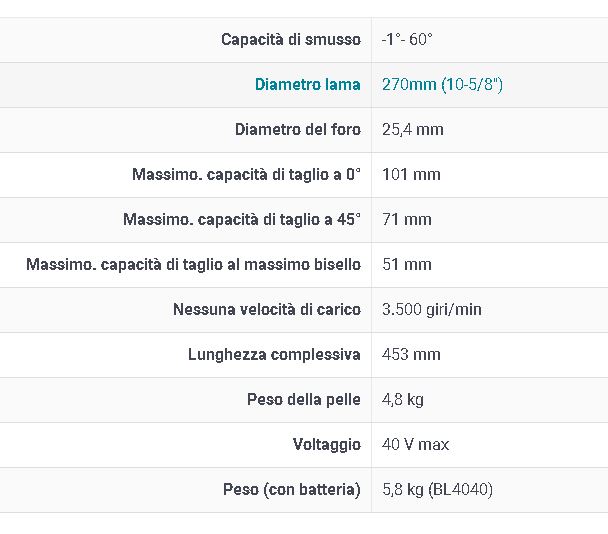This screenshot has width=608, height=534.
Task: Click the 'Diametro lama' highlighted label
Action: coord(307,85)
